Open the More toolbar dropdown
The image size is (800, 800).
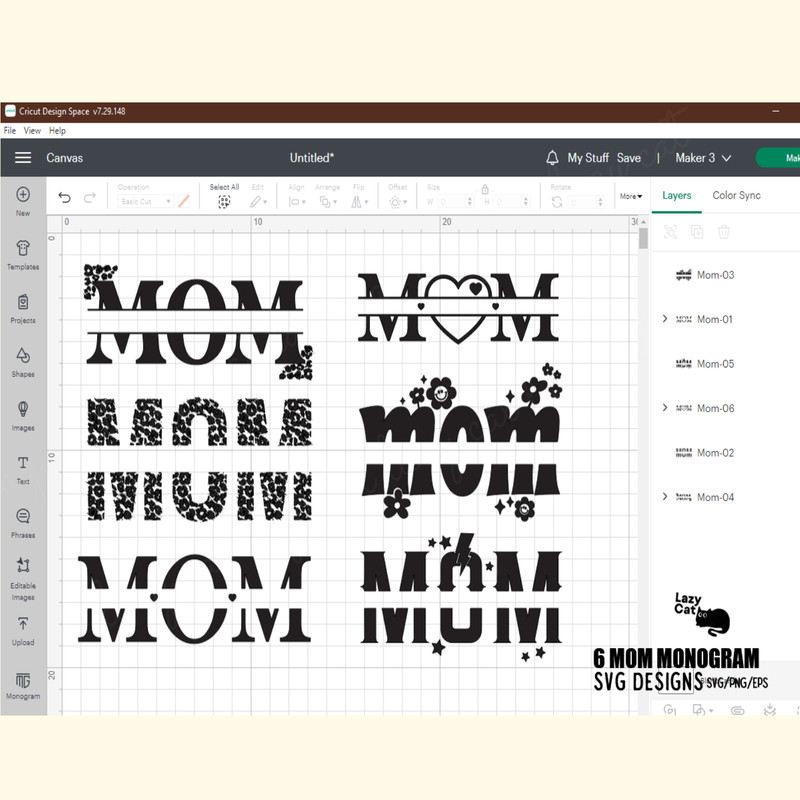(x=630, y=196)
